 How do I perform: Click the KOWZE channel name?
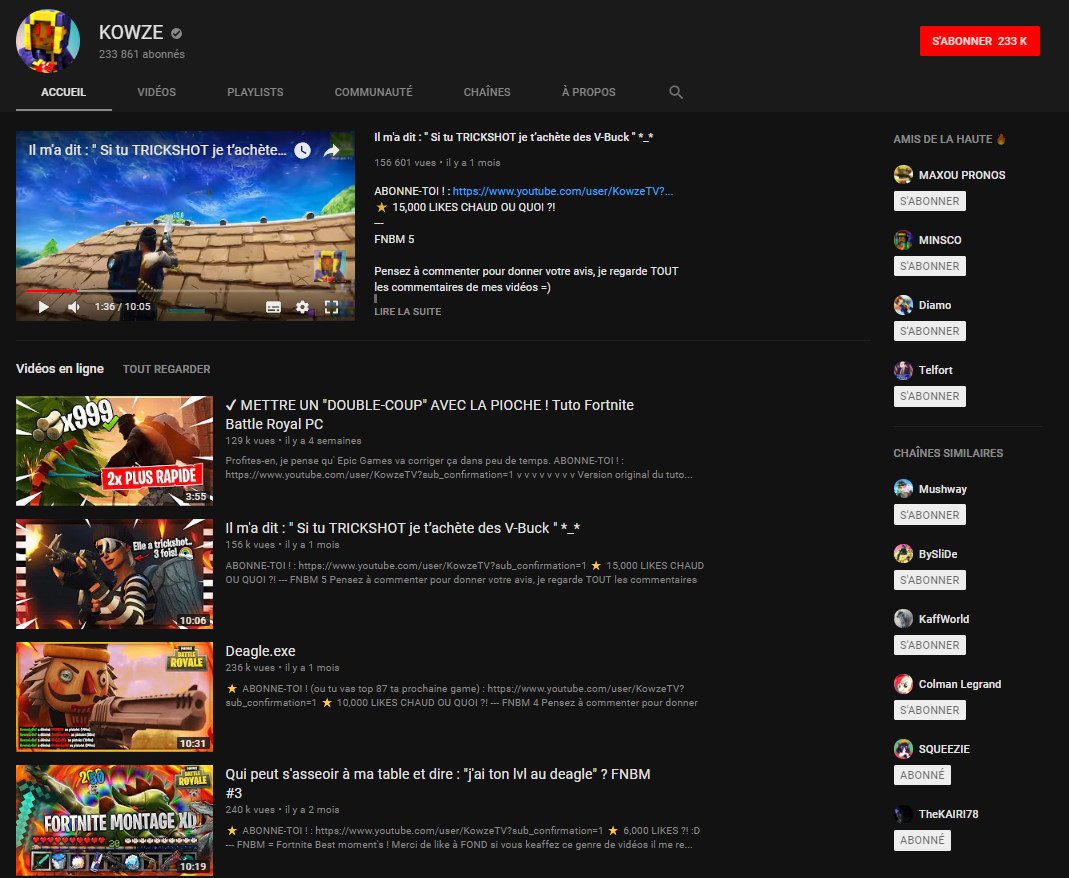(x=131, y=32)
